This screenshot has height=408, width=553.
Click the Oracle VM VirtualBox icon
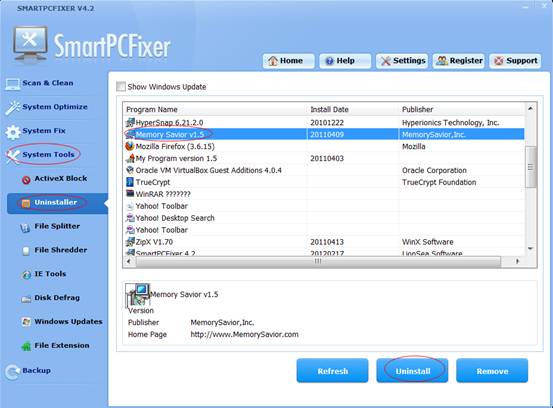(x=130, y=170)
